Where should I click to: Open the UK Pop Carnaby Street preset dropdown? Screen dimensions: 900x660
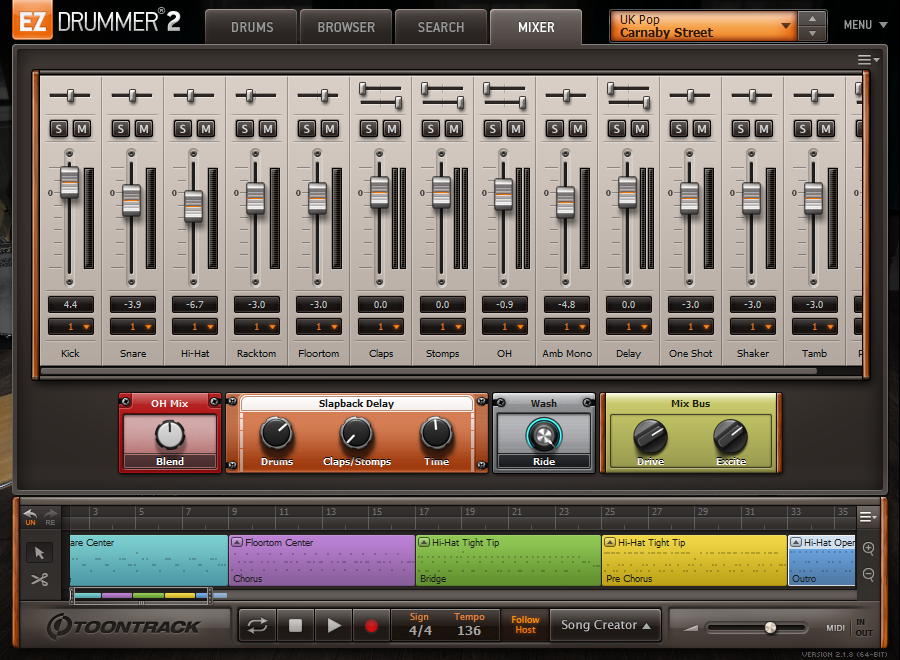point(704,26)
